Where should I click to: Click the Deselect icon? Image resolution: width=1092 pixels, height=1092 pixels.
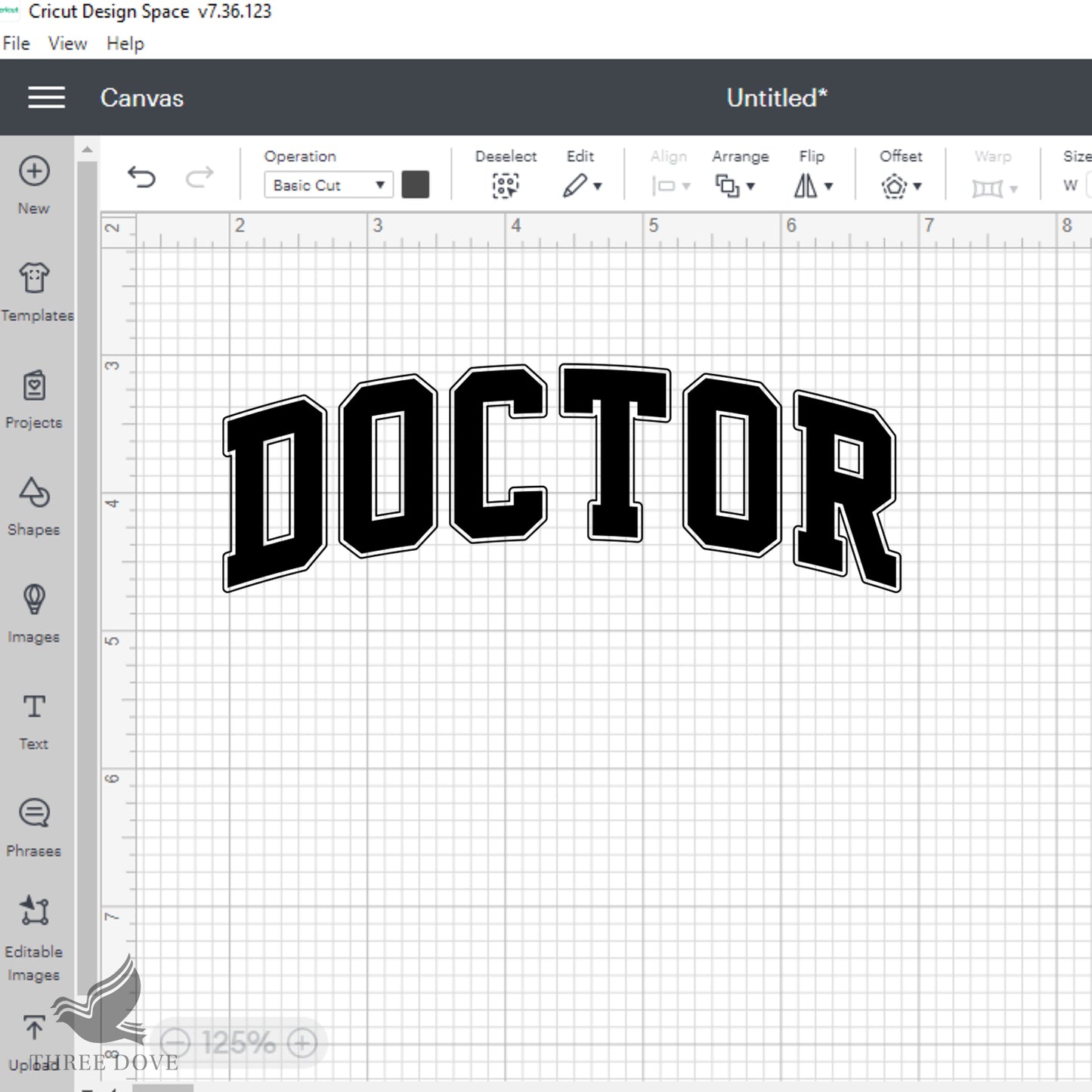[x=506, y=186]
